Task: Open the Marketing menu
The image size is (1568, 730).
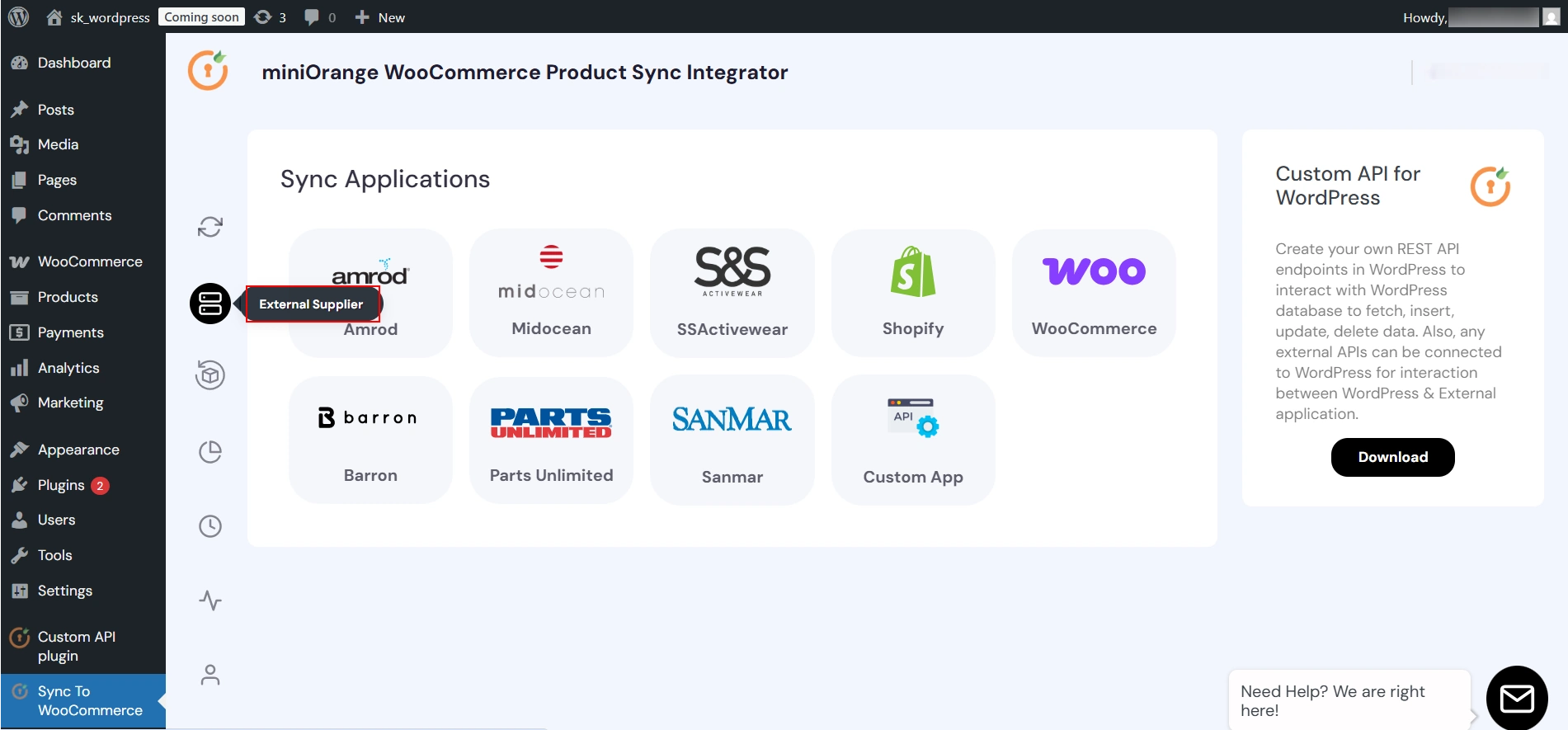Action: coord(82,403)
